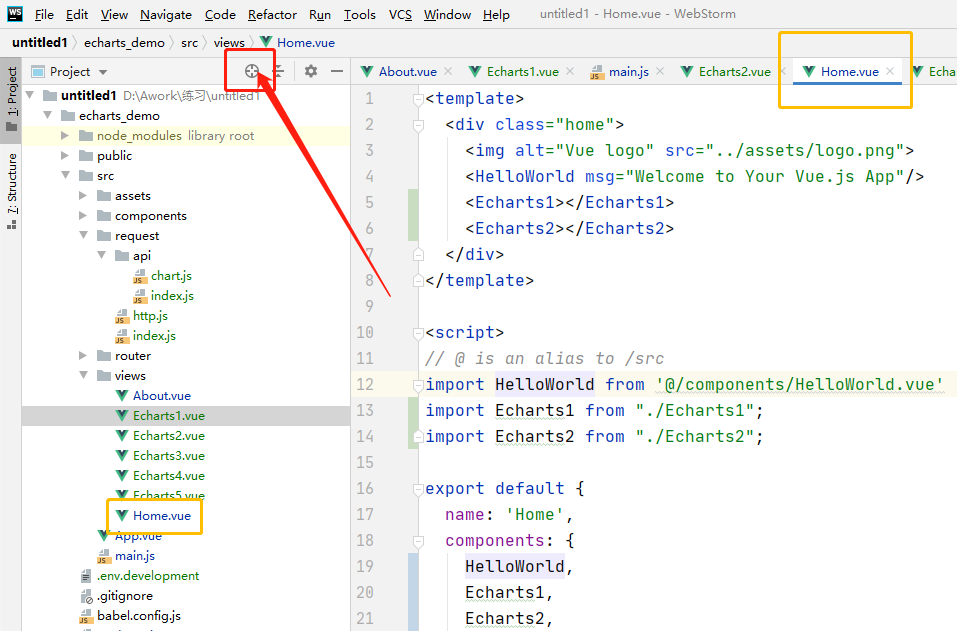Expand the router folder arrow
Viewport: 957px width, 631px height.
pos(83,356)
